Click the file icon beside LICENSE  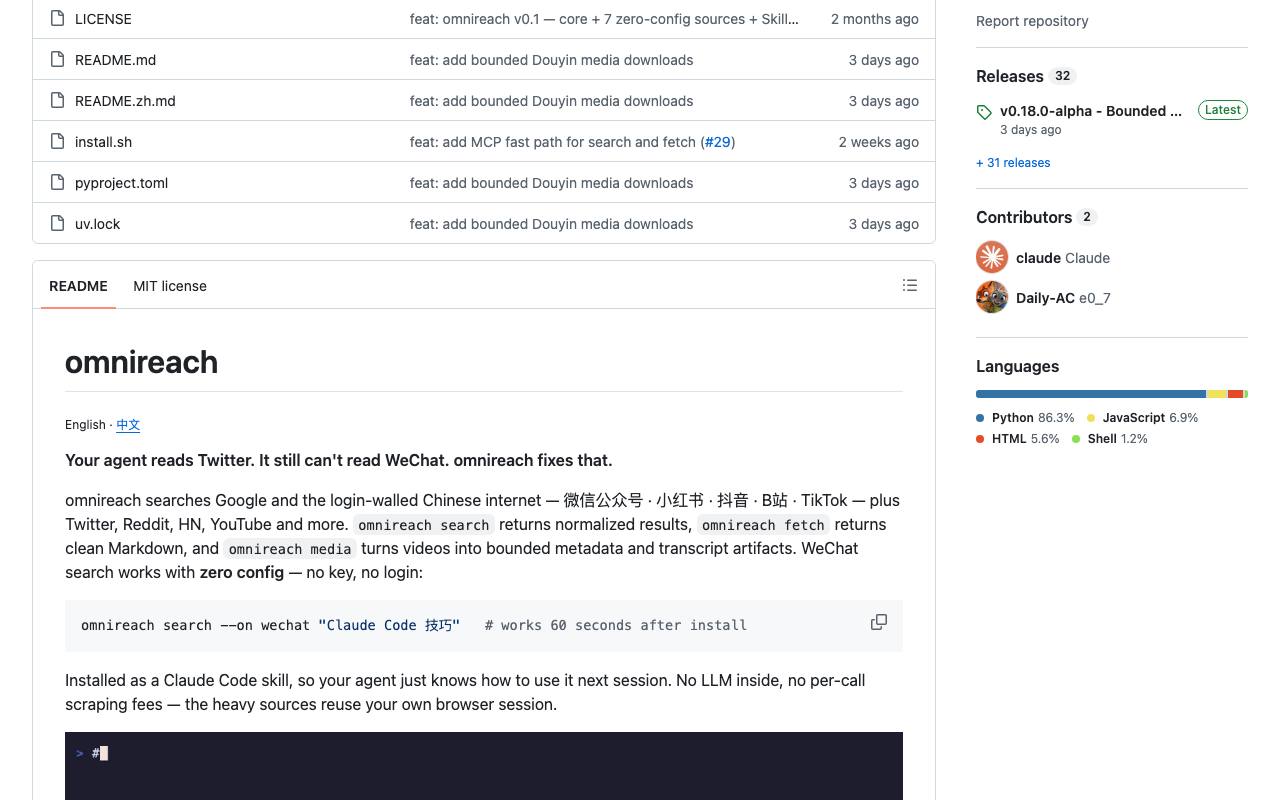(57, 18)
